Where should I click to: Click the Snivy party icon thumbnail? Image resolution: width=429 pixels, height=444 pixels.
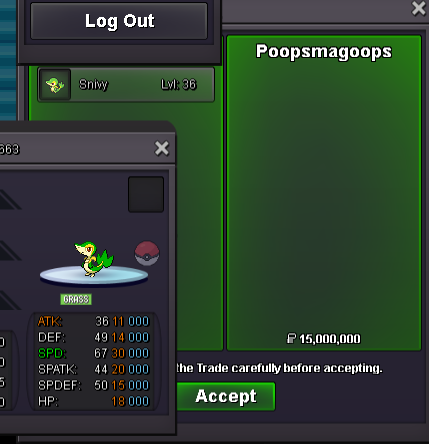[55, 85]
